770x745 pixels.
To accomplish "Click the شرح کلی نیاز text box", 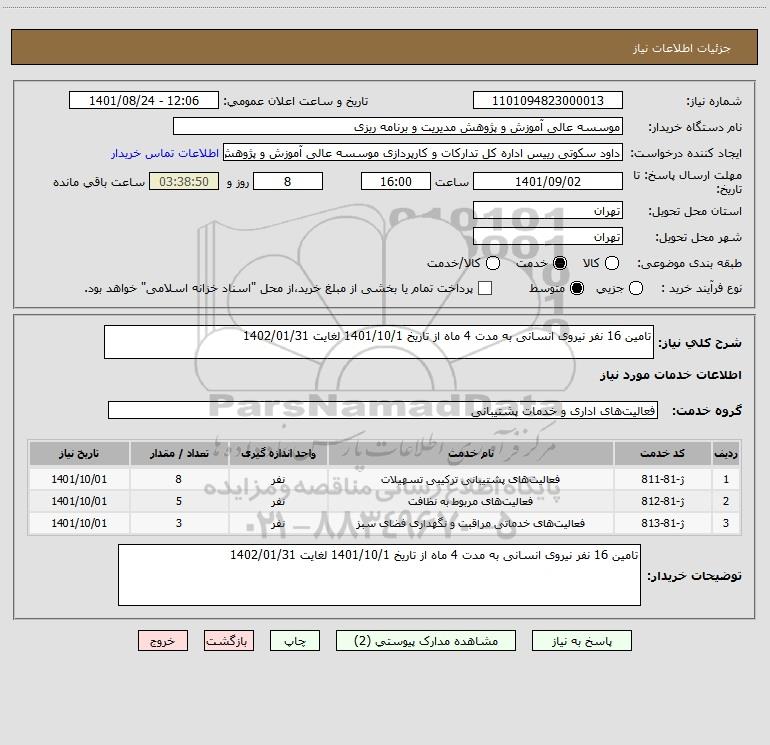I will 379,342.
